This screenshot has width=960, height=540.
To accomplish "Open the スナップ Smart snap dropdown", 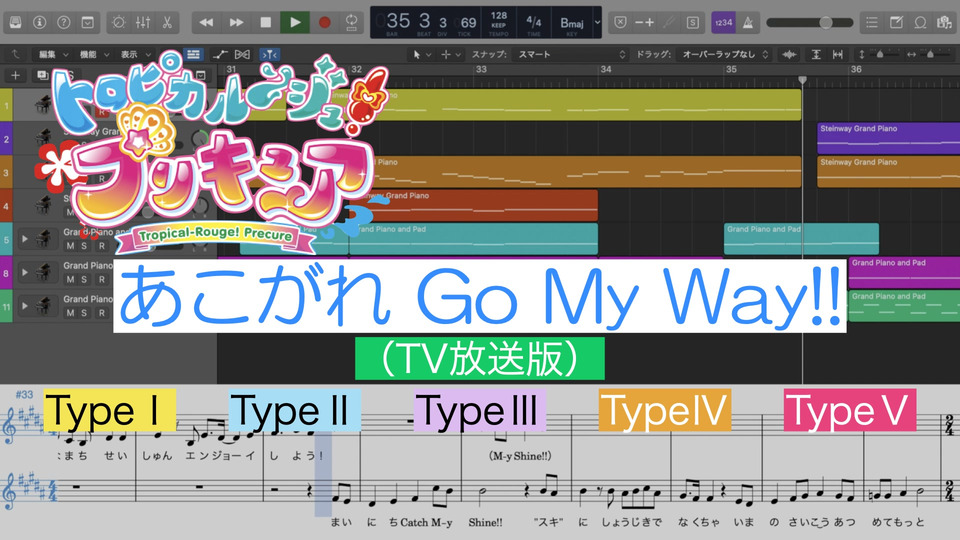I will click(x=571, y=54).
